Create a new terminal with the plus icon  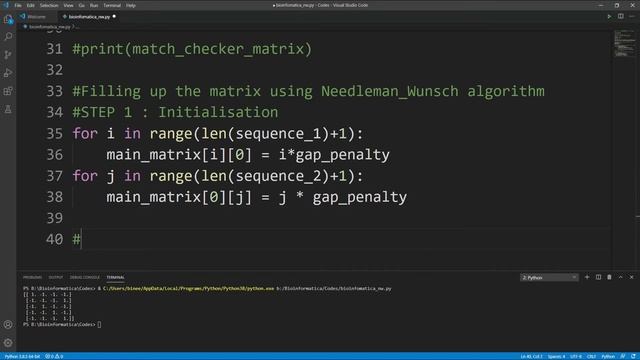click(587, 277)
